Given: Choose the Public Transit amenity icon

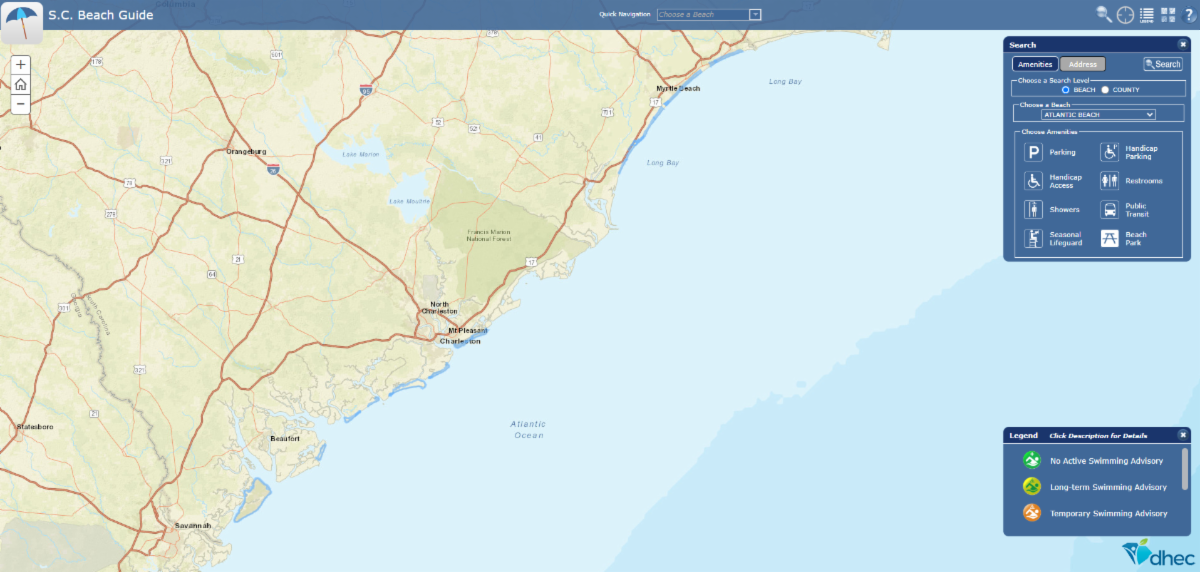Looking at the screenshot, I should click(x=1109, y=210).
